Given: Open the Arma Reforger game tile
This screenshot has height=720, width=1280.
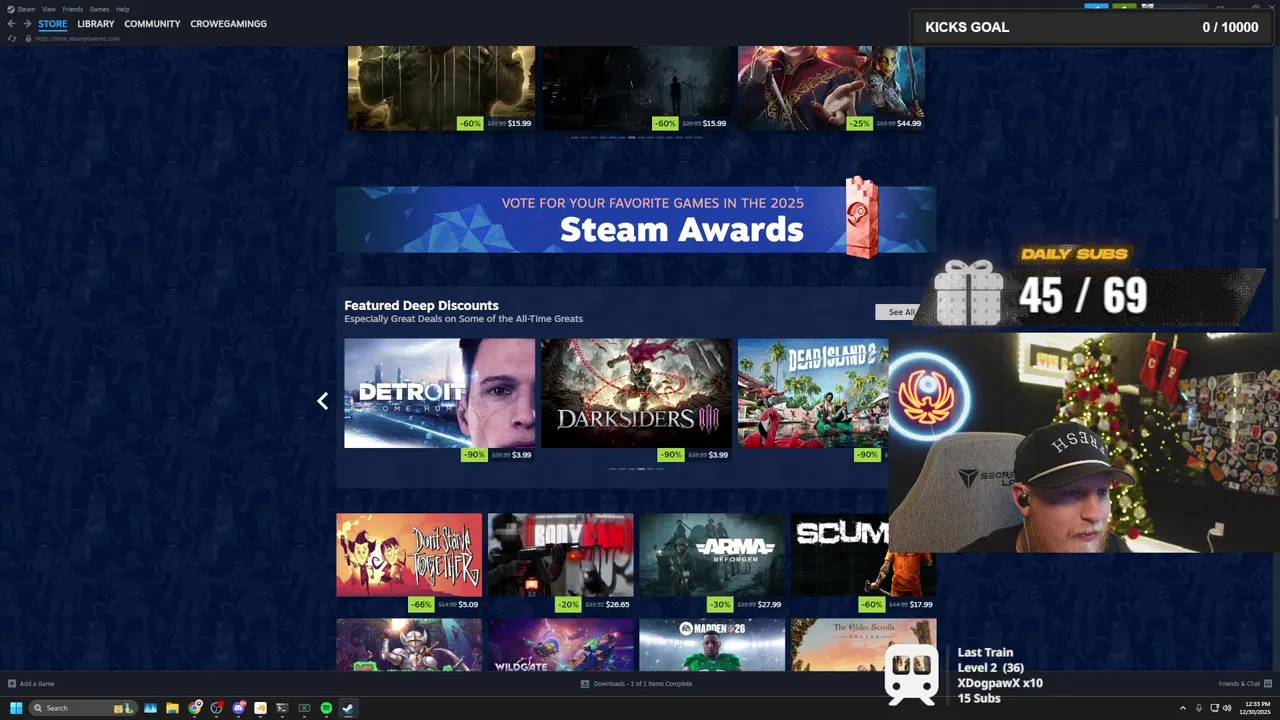Looking at the screenshot, I should click(712, 555).
